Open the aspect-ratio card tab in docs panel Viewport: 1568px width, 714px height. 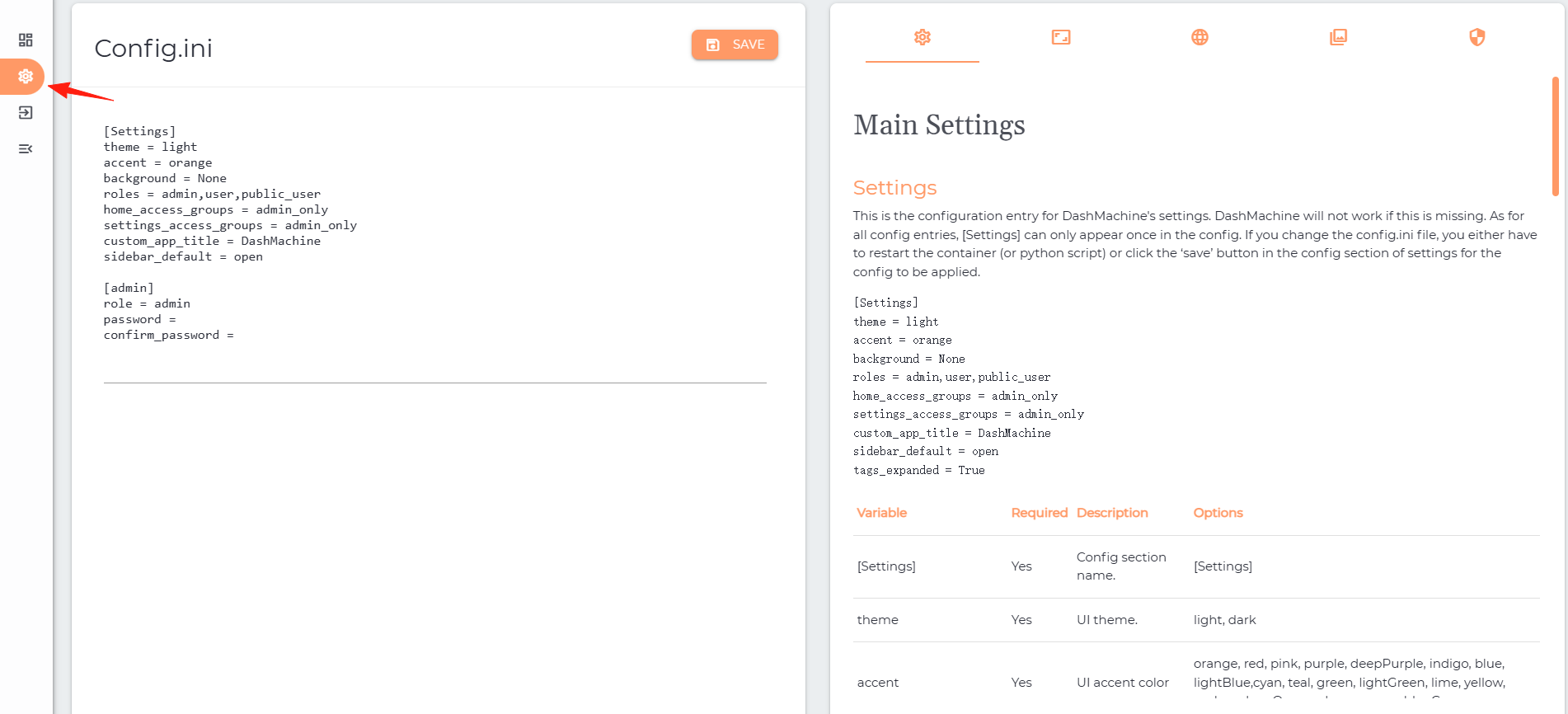[x=1061, y=37]
